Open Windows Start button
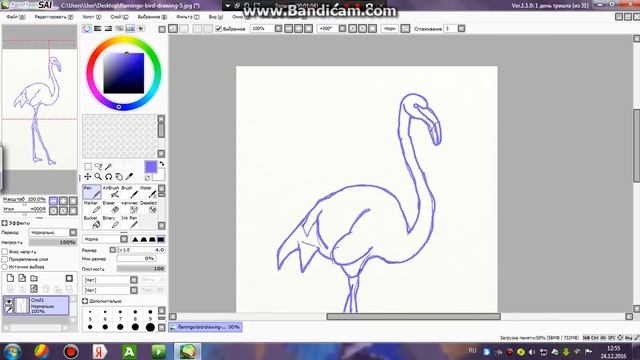 click(13, 351)
